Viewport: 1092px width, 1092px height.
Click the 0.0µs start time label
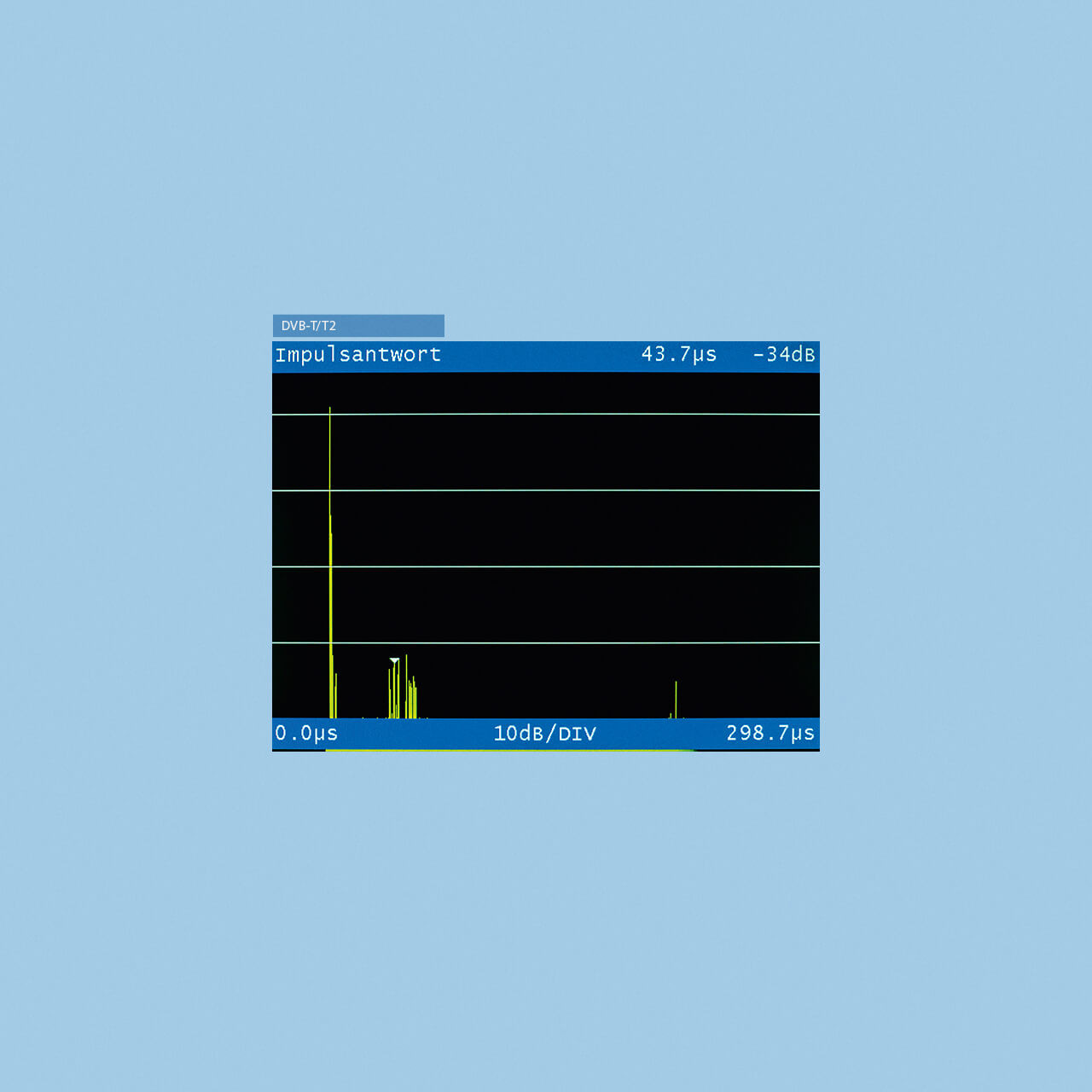pyautogui.click(x=306, y=733)
